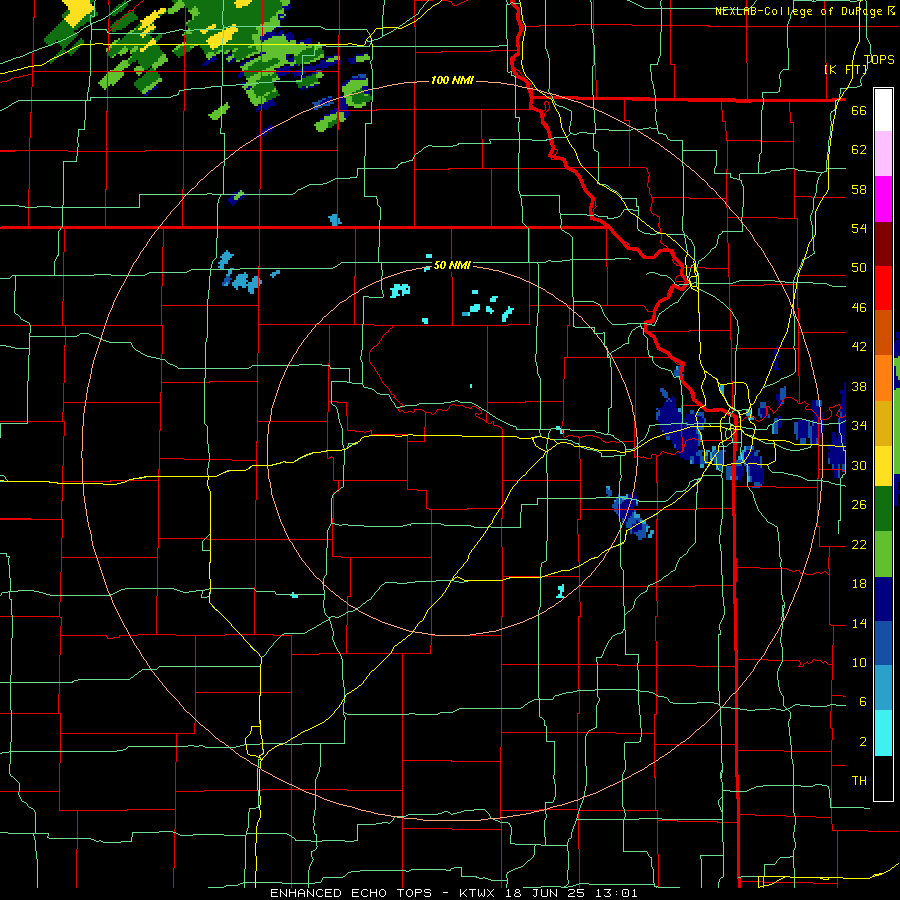Click the legend value "6"
900x900 pixels.
[862, 702]
